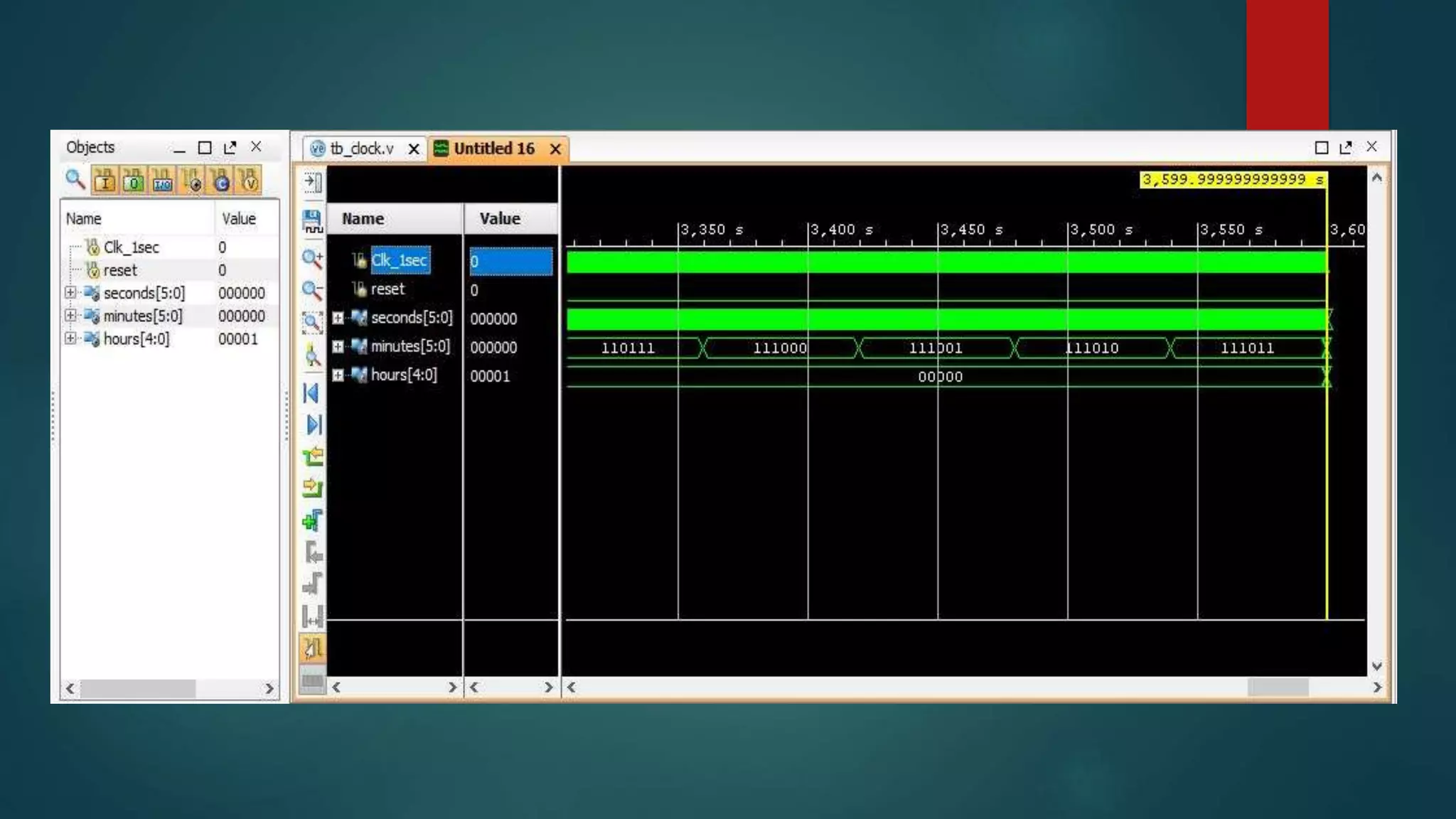Zoom to the cursor position
The width and height of the screenshot is (1456, 819).
(x=313, y=355)
